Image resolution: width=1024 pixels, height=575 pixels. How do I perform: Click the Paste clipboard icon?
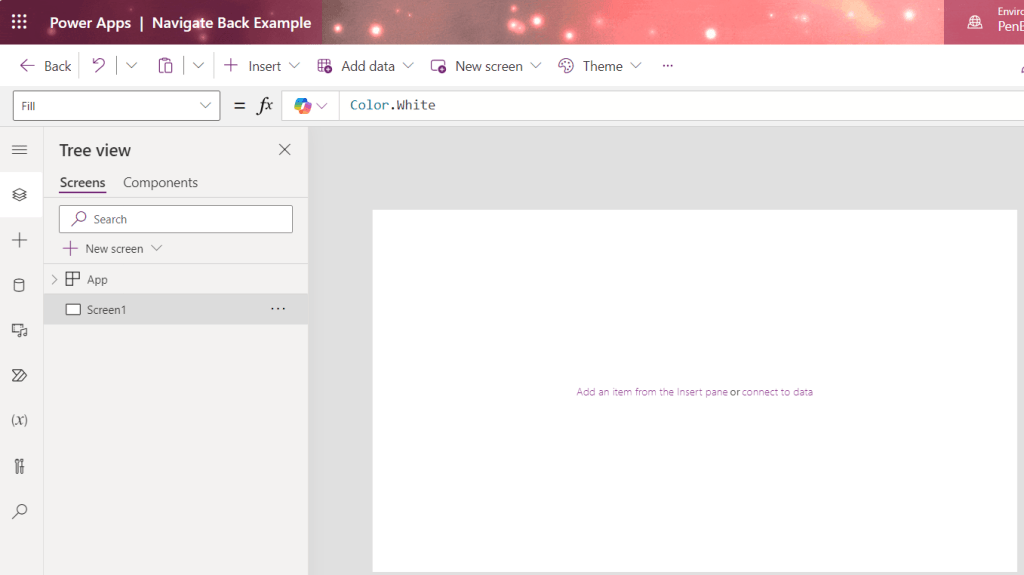165,66
